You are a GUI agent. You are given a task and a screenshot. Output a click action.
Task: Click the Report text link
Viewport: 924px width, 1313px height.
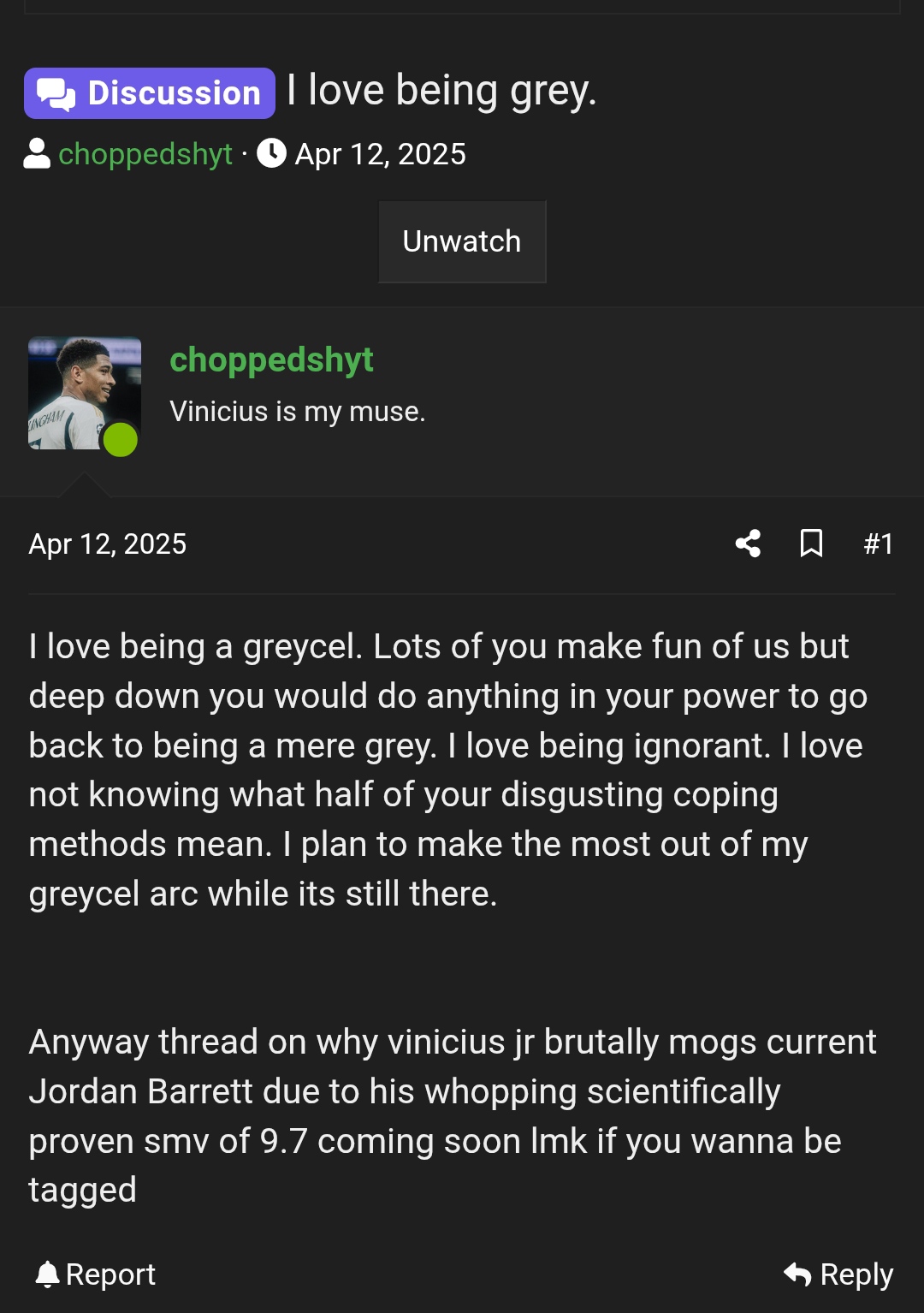click(110, 1274)
